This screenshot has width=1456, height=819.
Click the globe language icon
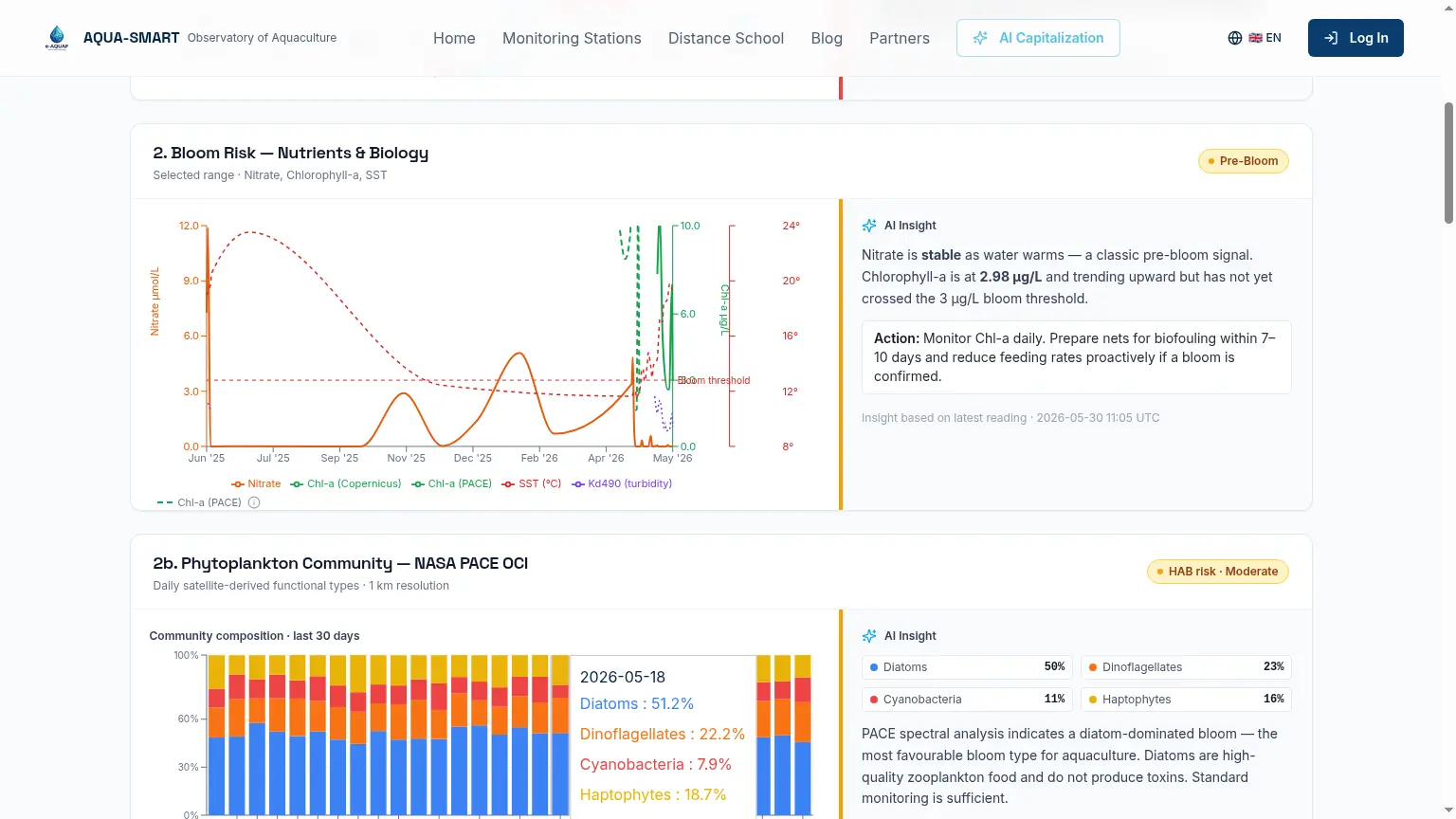pos(1235,38)
